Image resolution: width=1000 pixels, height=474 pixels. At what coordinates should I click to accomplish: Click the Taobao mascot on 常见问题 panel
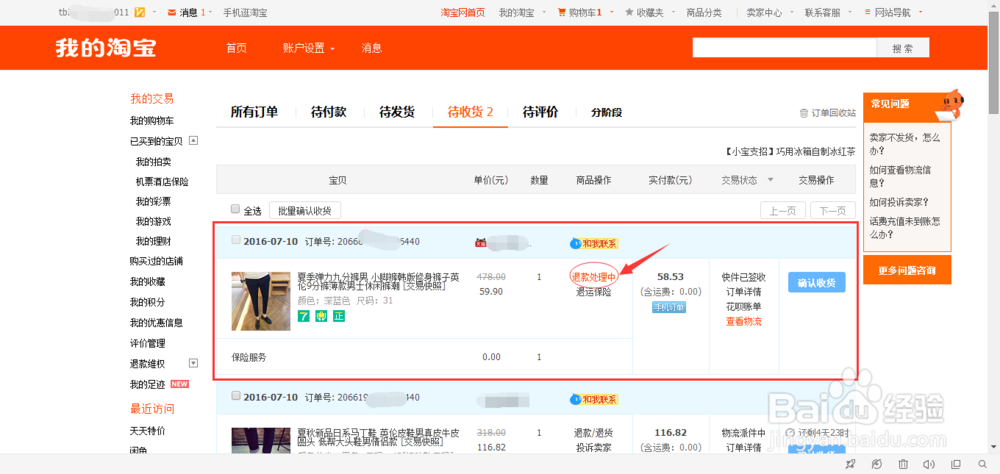[x=950, y=104]
